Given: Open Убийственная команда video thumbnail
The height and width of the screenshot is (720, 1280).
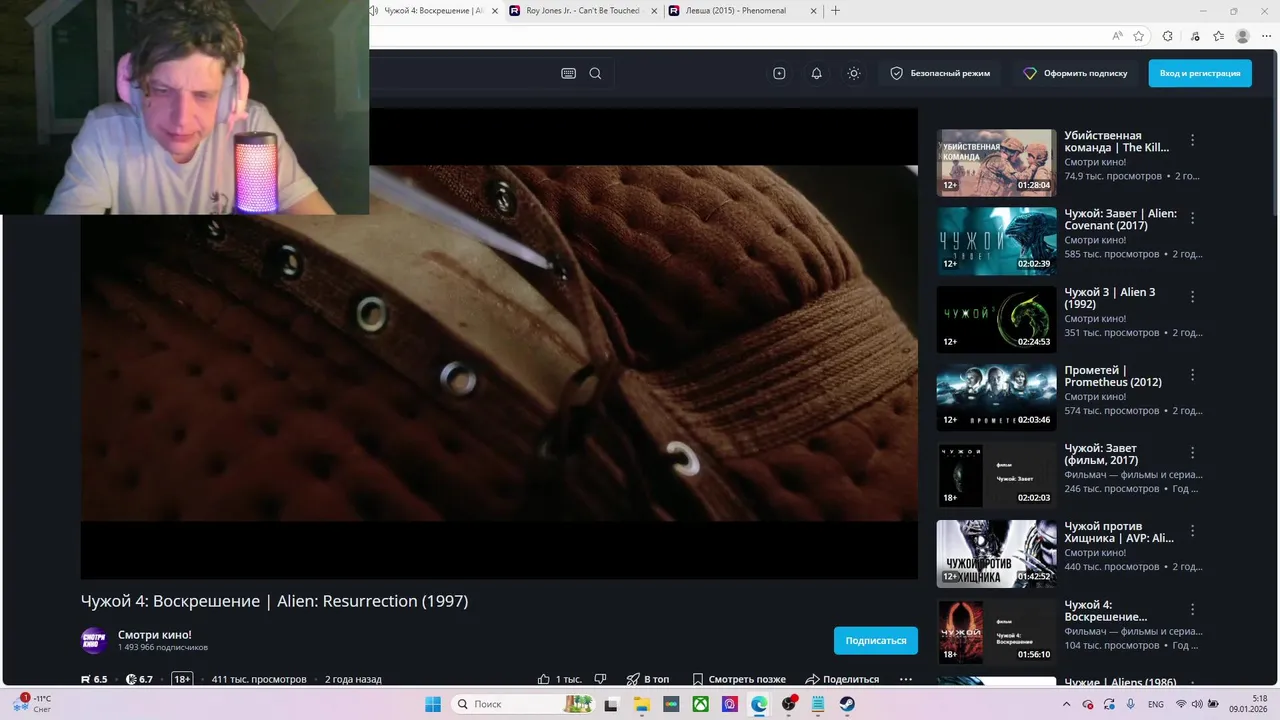Looking at the screenshot, I should click(x=996, y=162).
